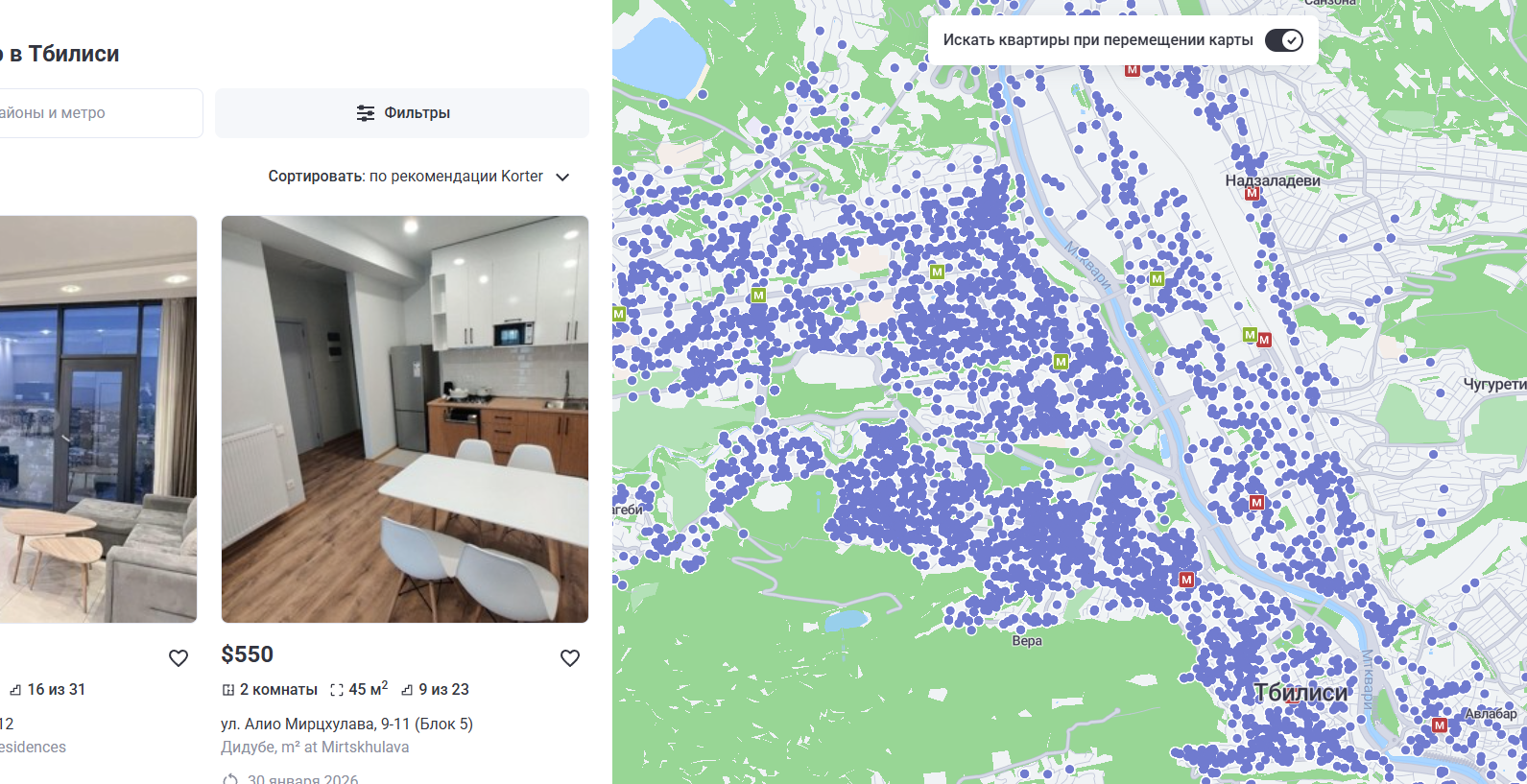
Task: Click the районы и метро search field
Action: pos(100,113)
